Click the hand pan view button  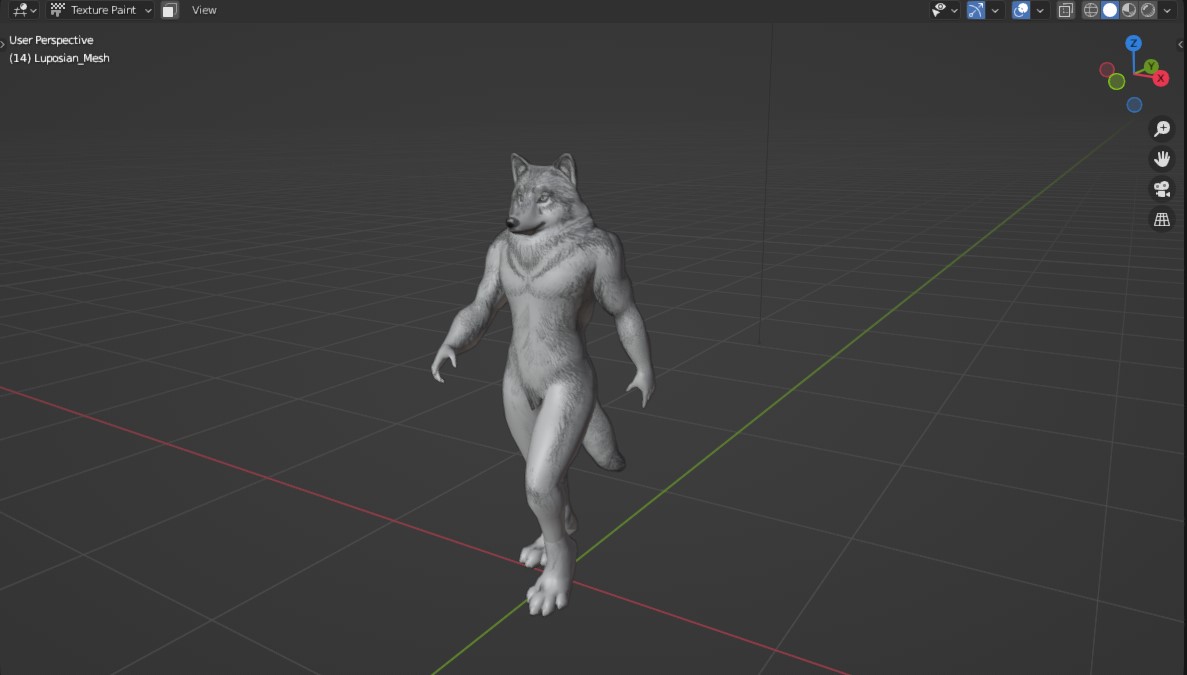click(x=1162, y=159)
